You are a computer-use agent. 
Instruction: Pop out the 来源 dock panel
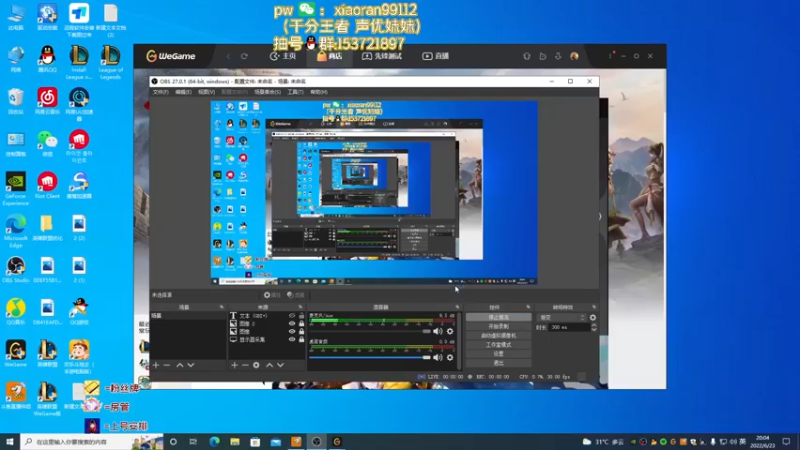300,307
